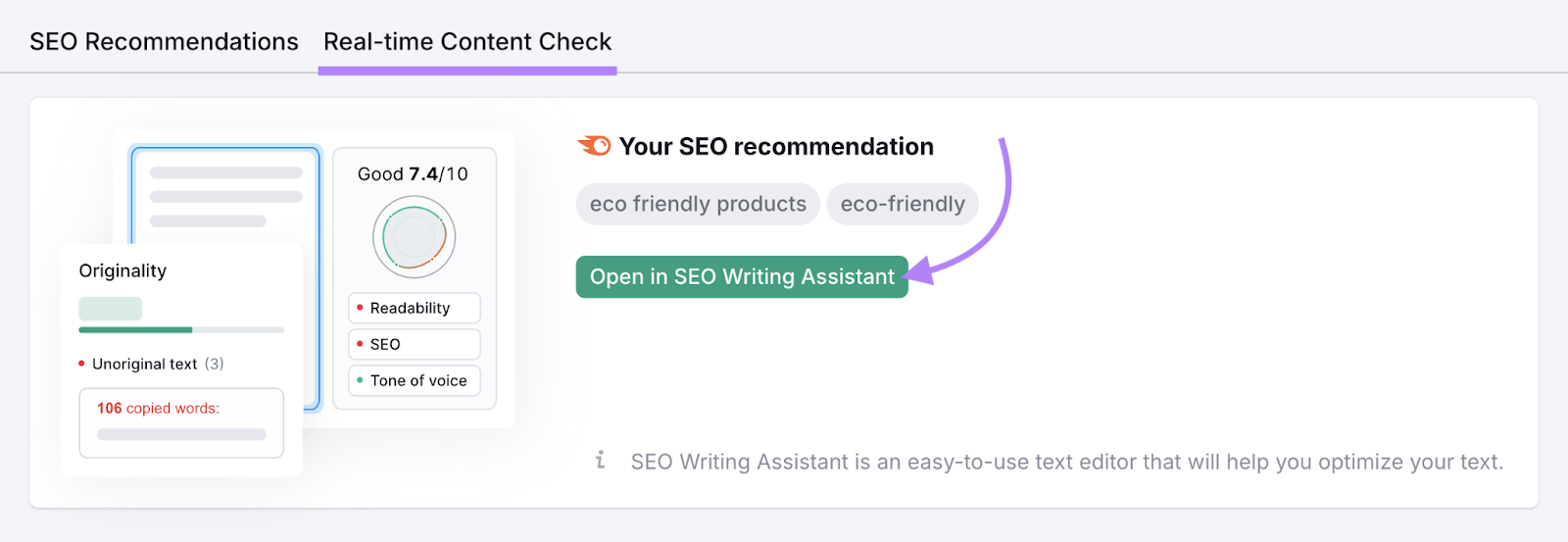Screen dimensions: 1568x542
Task: Select Real-time Content Check tab
Action: click(x=467, y=41)
